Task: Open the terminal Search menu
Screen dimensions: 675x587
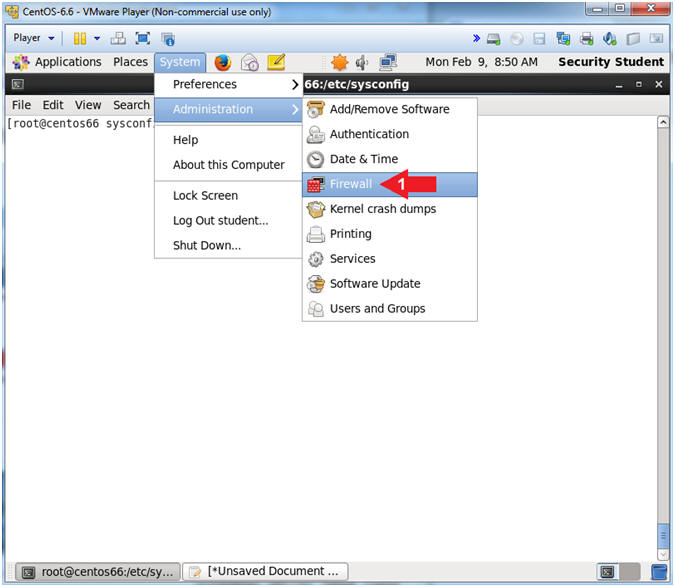Action: pos(131,105)
